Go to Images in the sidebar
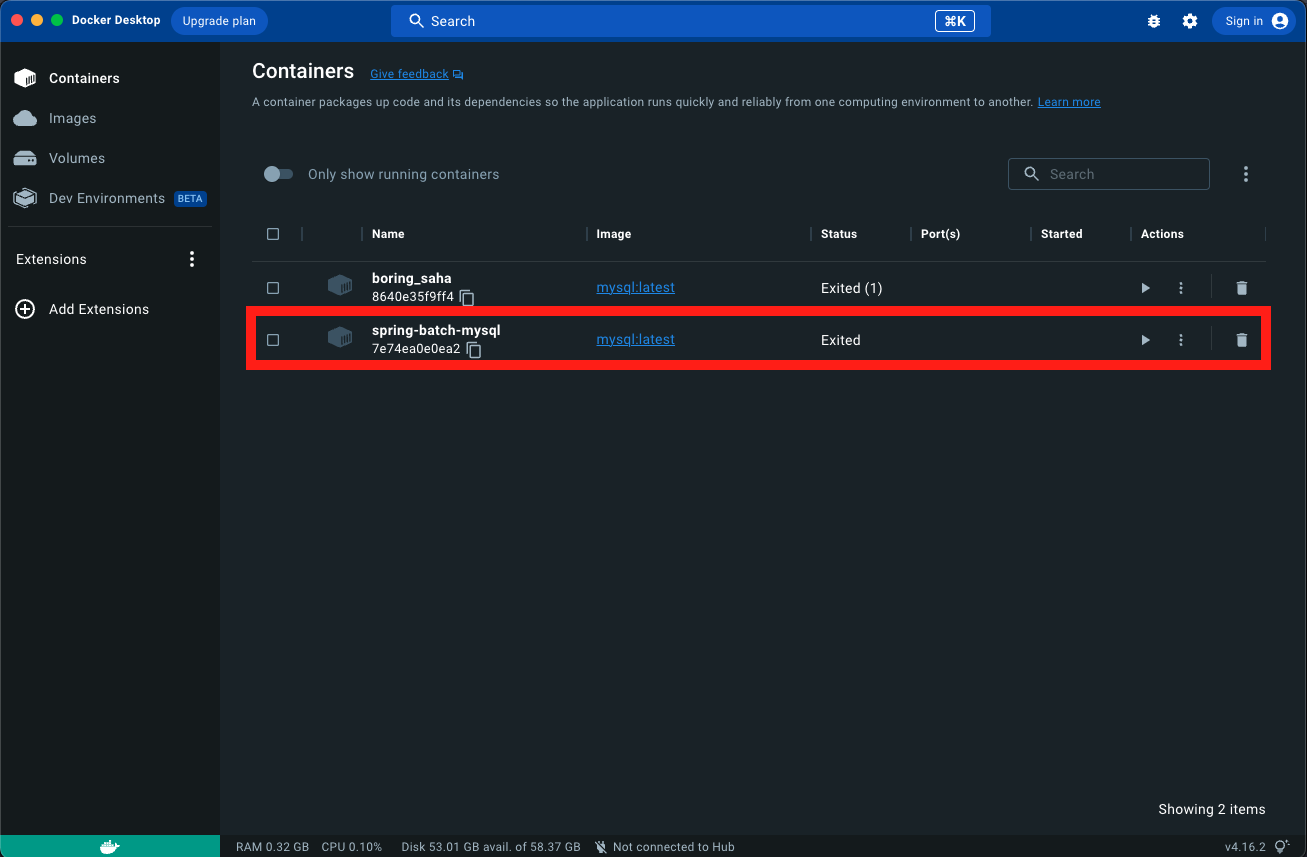The width and height of the screenshot is (1307, 857). point(110,118)
